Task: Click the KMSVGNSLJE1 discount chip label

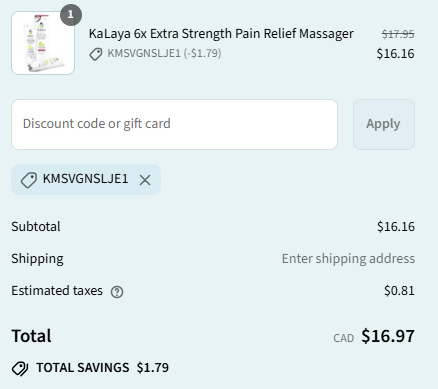Action: point(85,179)
